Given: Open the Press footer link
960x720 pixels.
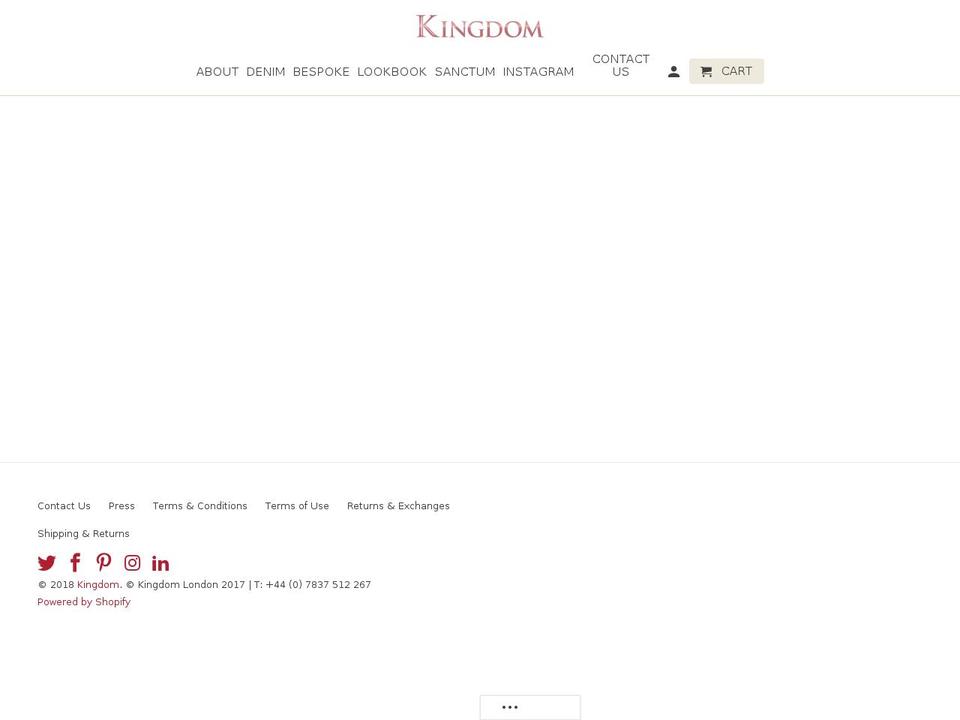Looking at the screenshot, I should pyautogui.click(x=121, y=506).
